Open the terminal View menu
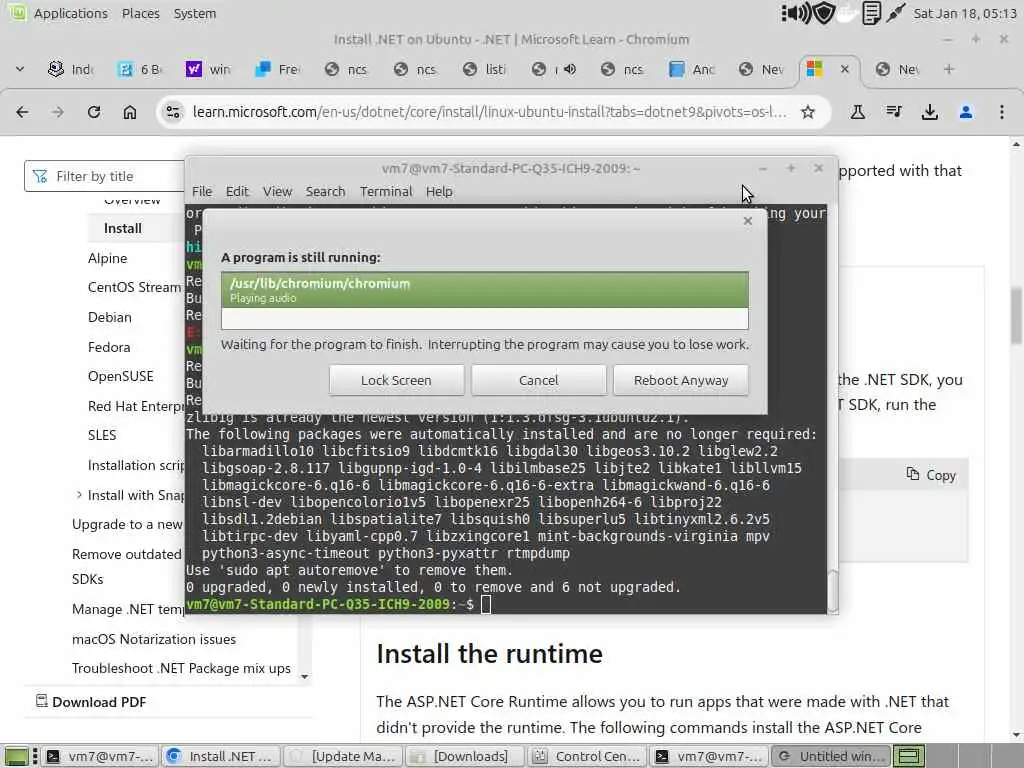 [x=277, y=191]
